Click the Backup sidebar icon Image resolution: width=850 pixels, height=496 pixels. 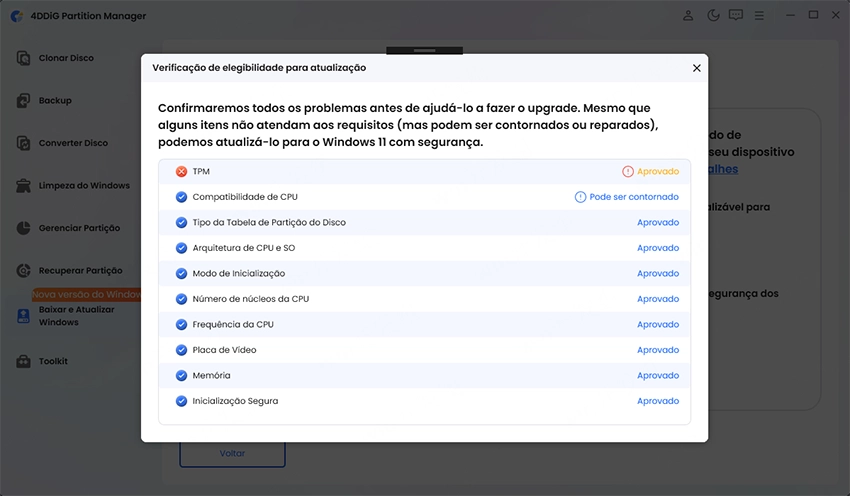(23, 100)
